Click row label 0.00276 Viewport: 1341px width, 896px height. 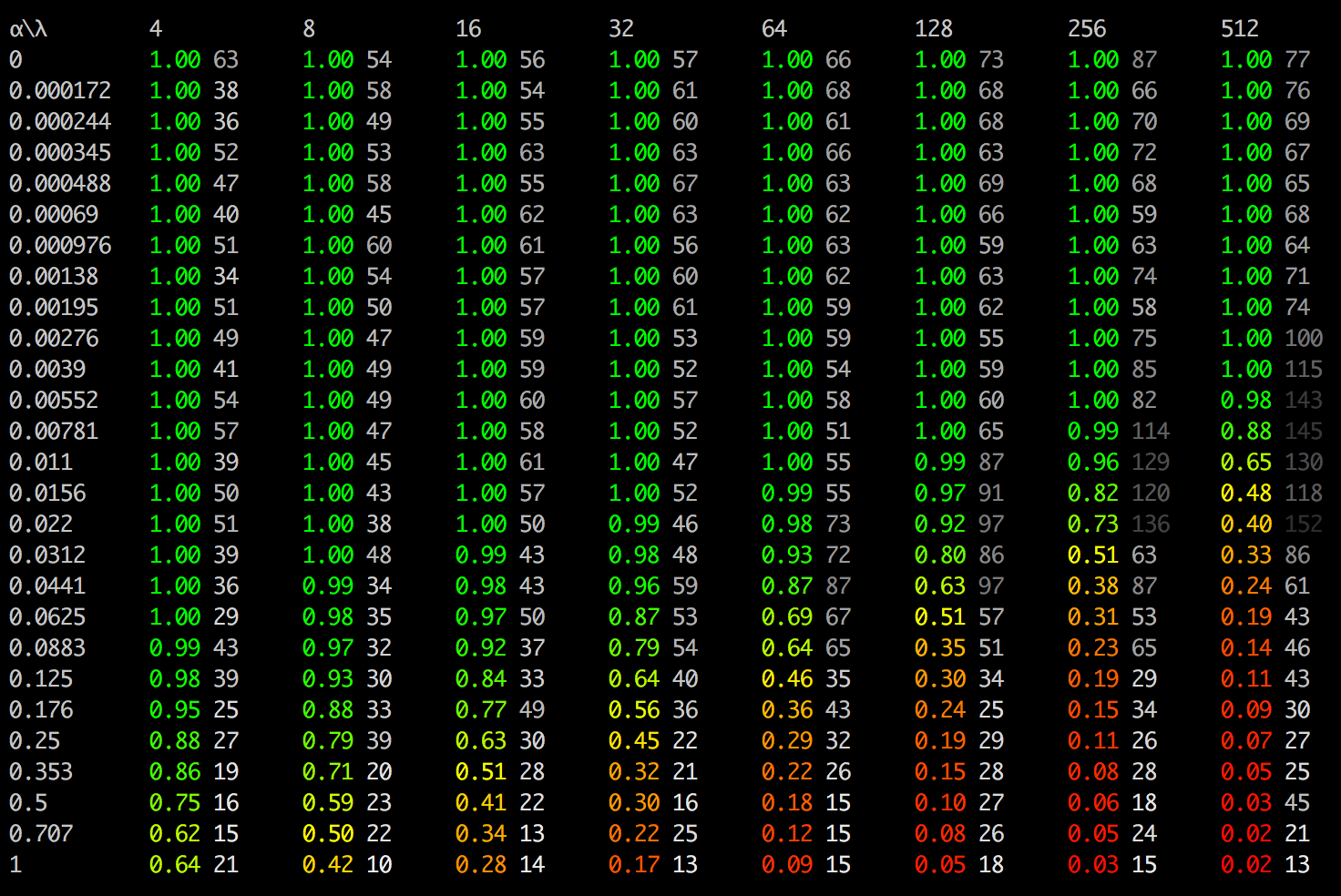[x=54, y=339]
